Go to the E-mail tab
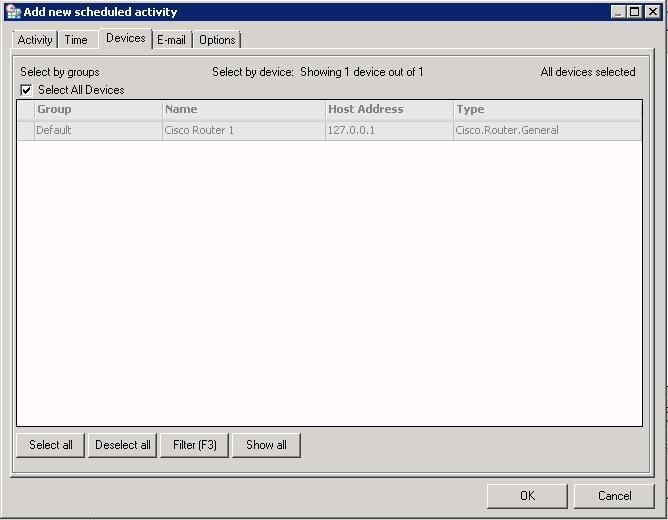 [x=171, y=40]
